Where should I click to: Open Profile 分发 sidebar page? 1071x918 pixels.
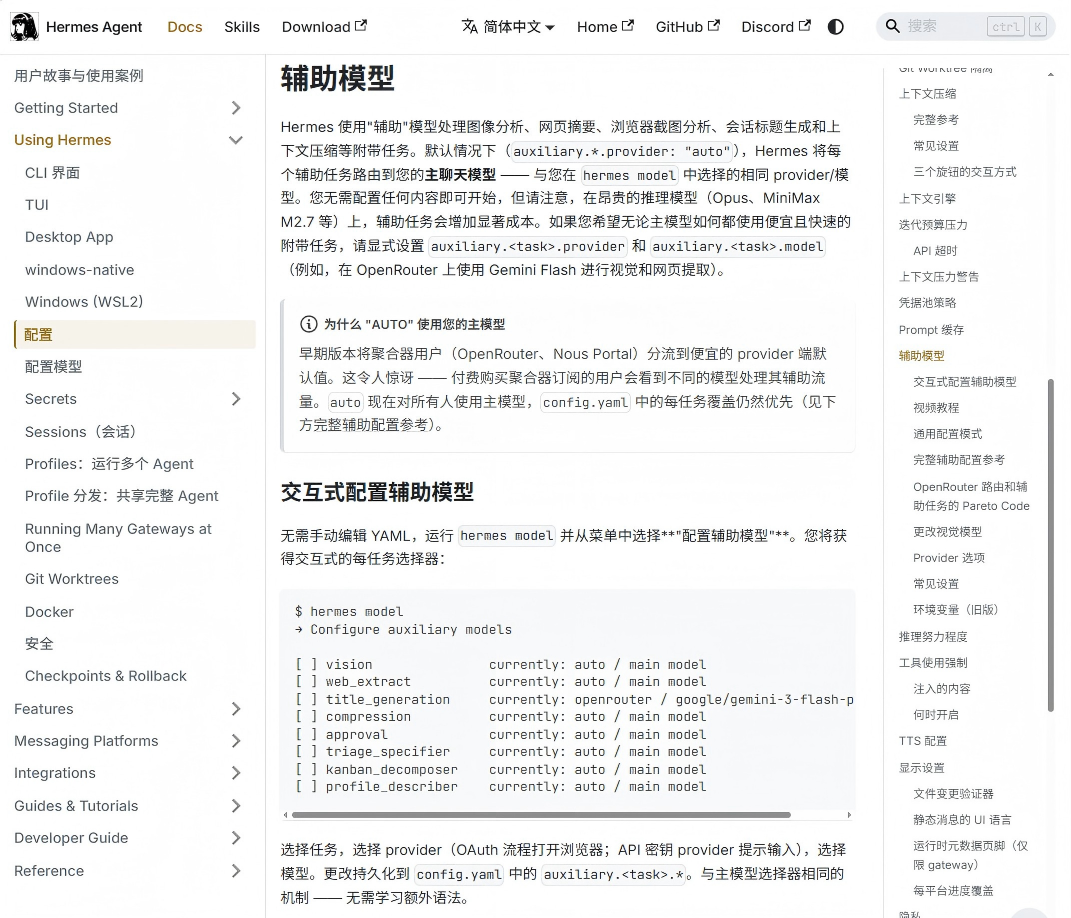(122, 496)
